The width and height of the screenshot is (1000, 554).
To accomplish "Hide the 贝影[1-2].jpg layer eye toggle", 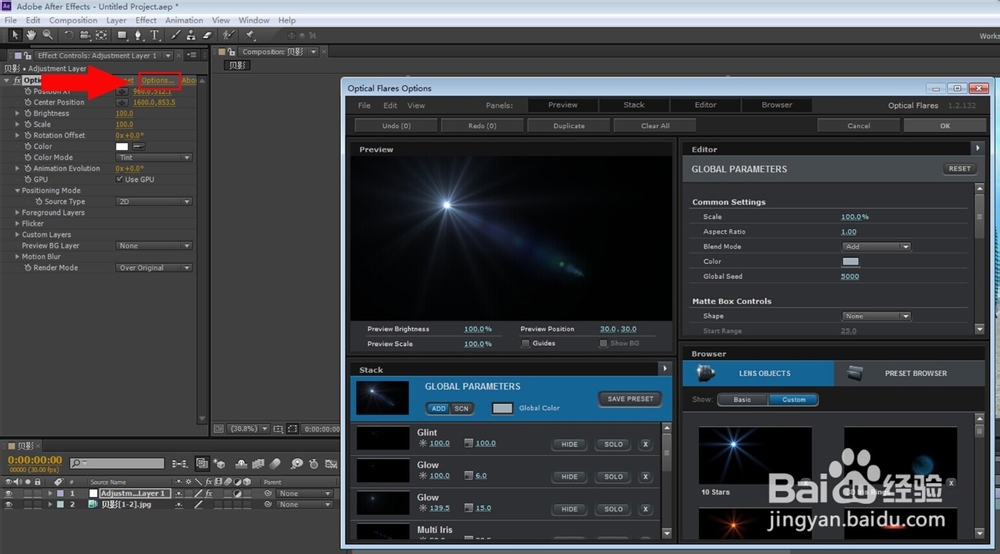I will (8, 504).
